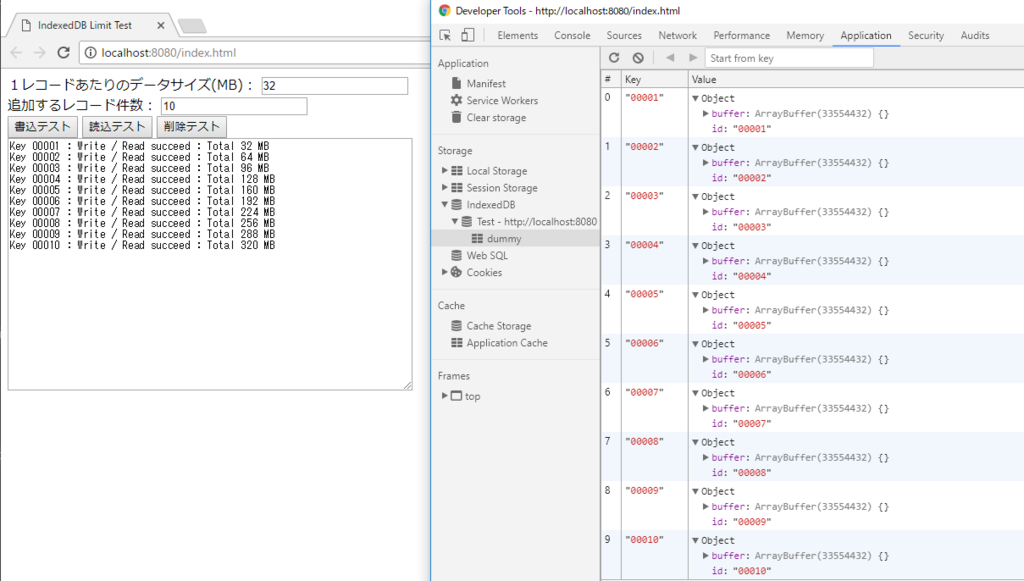Expand buffer ArrayBuffer of record 00002
Viewport: 1024px width, 581px height.
tap(706, 163)
